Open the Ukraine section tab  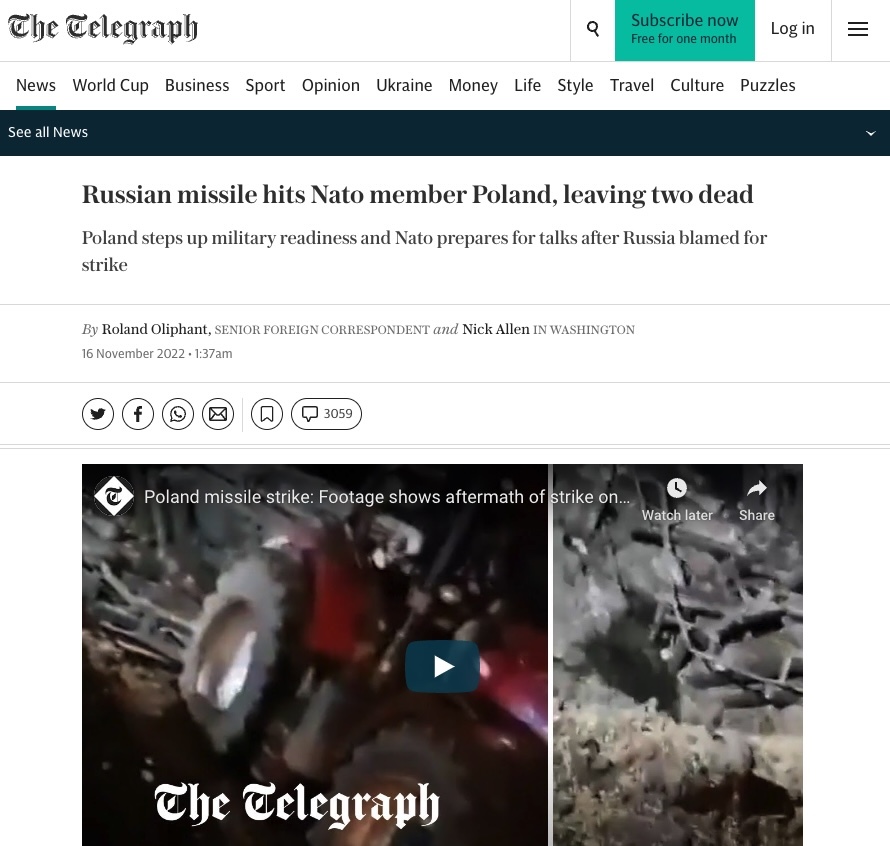(404, 85)
